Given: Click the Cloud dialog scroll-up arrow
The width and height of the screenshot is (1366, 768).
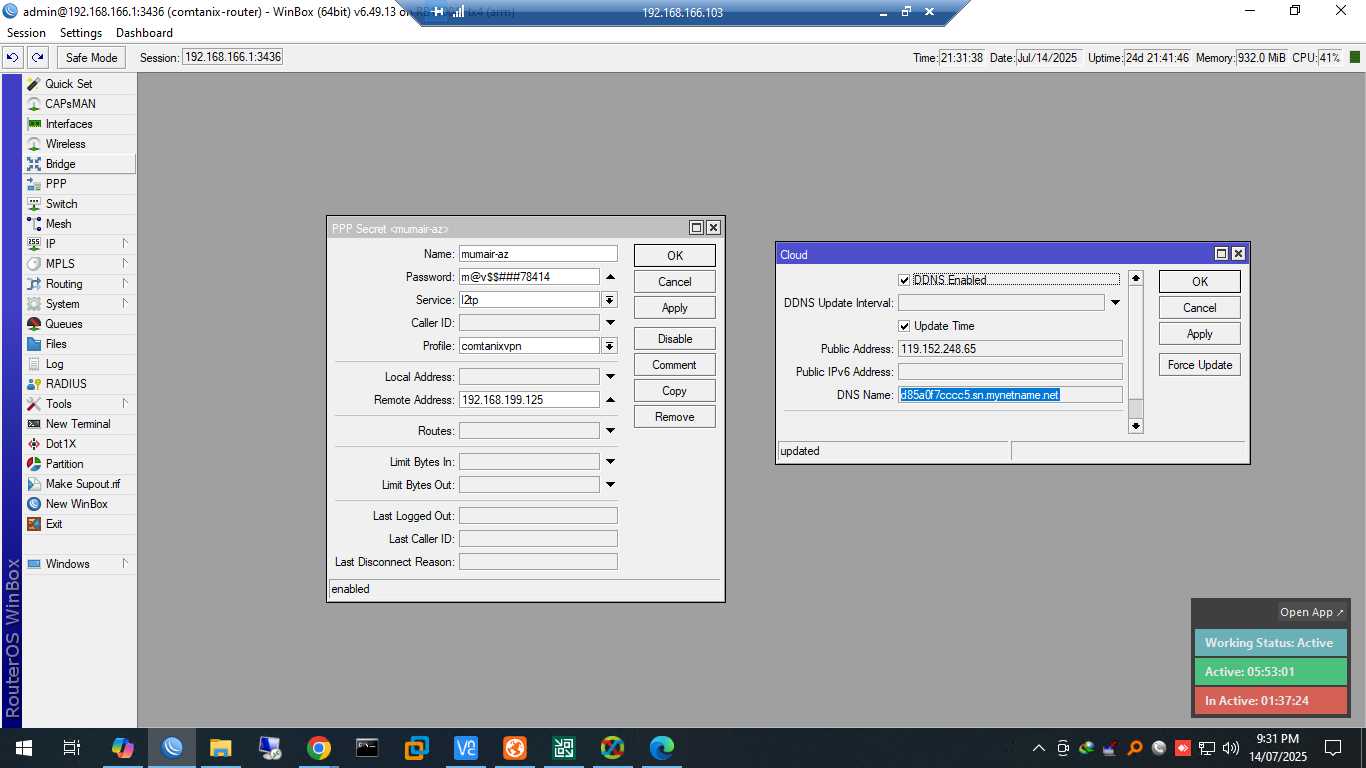Looking at the screenshot, I should tap(1136, 278).
